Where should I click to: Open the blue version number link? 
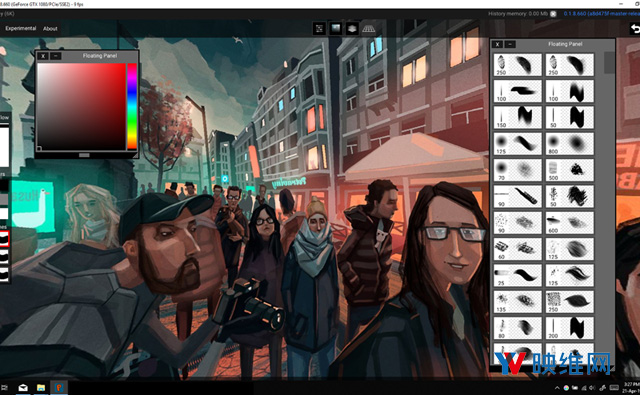pyautogui.click(x=602, y=14)
